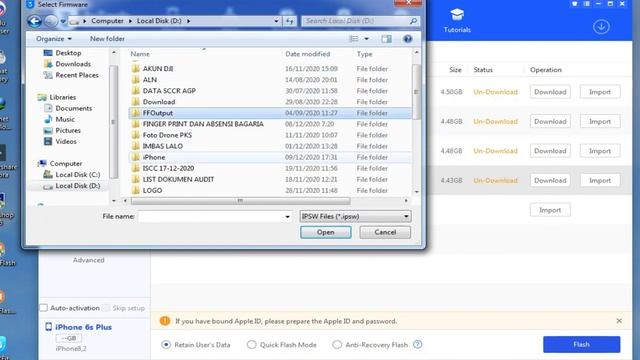Select the IMBAS LALO folder

click(270, 146)
